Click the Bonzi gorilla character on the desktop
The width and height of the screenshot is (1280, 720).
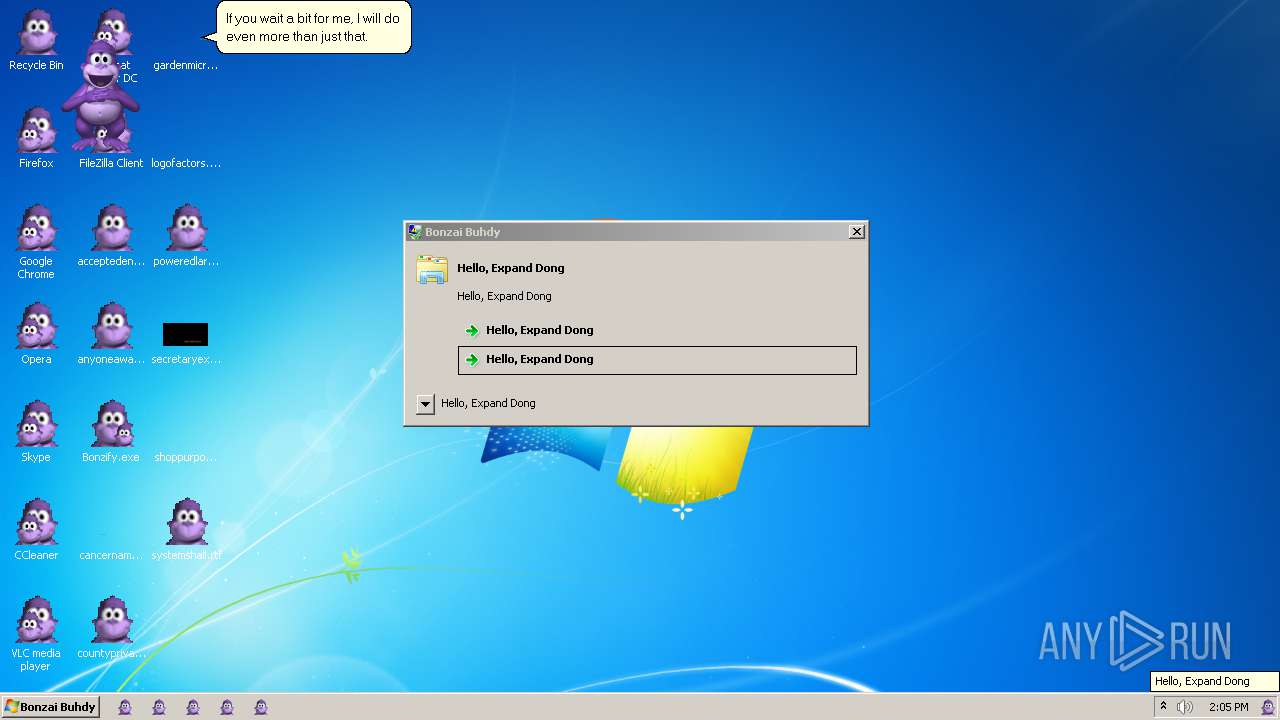click(x=100, y=95)
